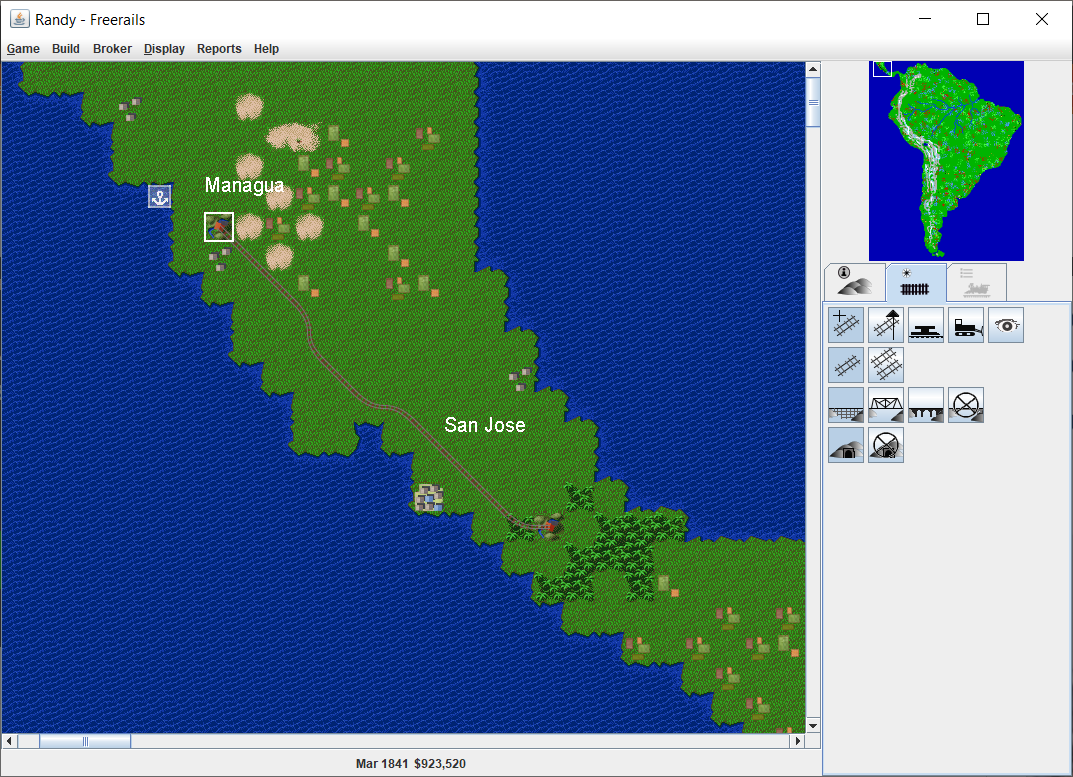Select the no-bridges option

pyautogui.click(x=966, y=405)
